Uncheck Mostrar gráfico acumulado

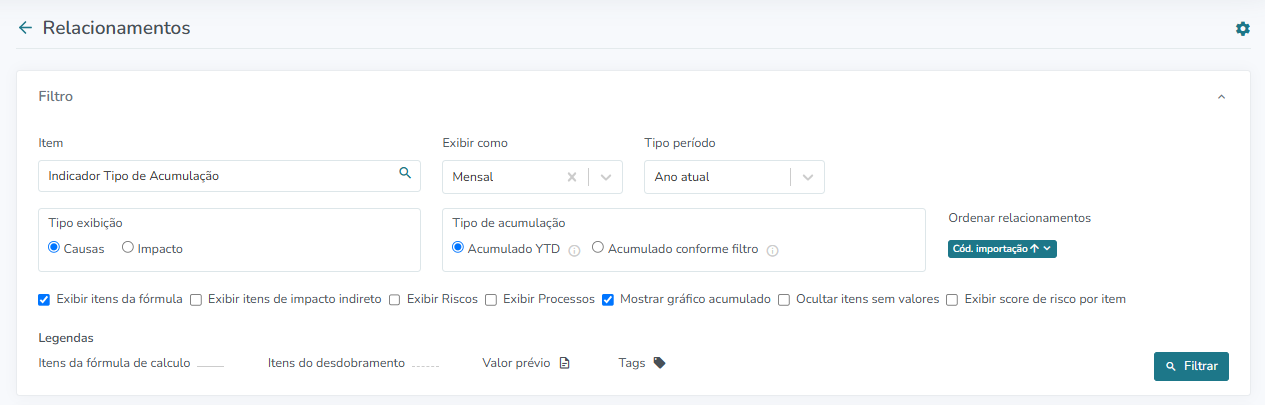coord(608,299)
